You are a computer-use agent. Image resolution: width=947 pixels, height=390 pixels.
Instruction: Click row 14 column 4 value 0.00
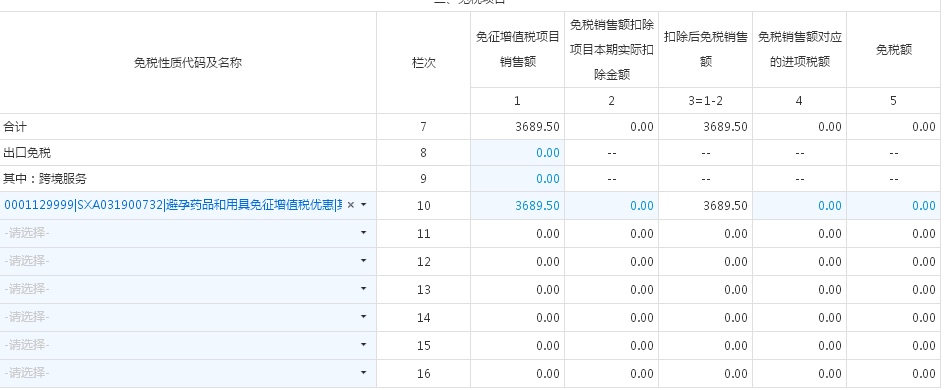830,318
